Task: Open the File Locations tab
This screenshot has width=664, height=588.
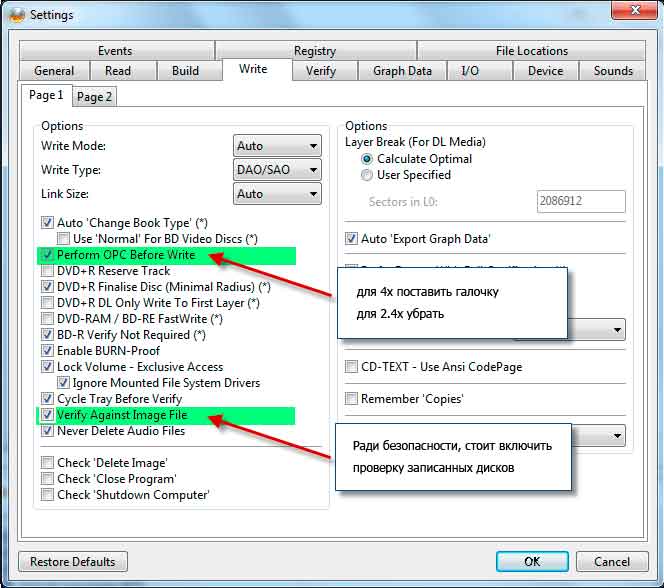Action: pyautogui.click(x=531, y=51)
